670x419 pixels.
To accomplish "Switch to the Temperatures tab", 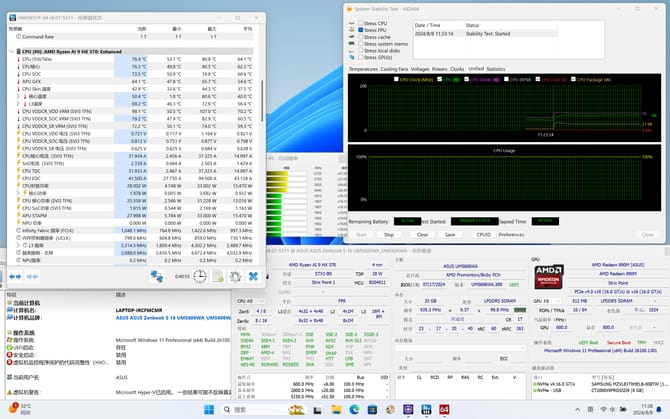I will [363, 69].
